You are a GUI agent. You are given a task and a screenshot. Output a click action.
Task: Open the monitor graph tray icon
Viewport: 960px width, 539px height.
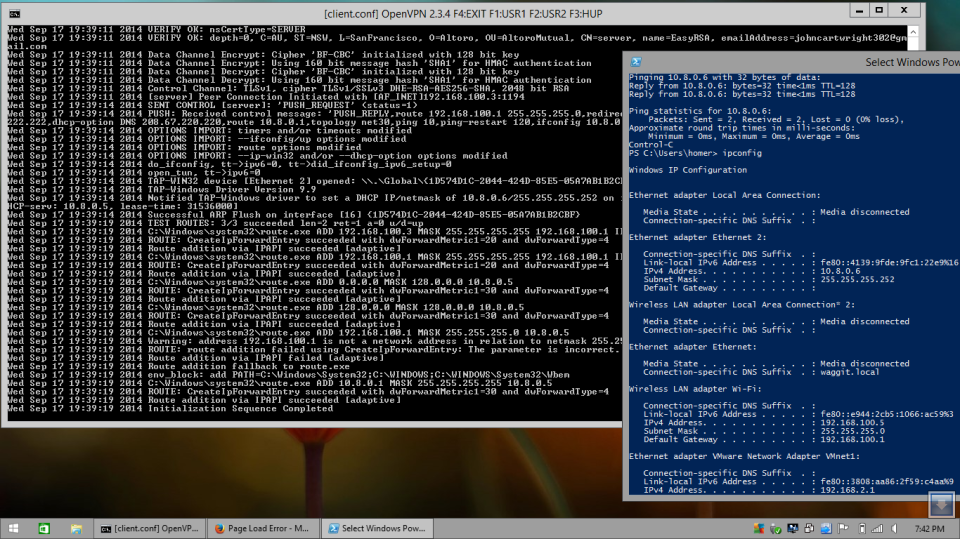point(793,529)
